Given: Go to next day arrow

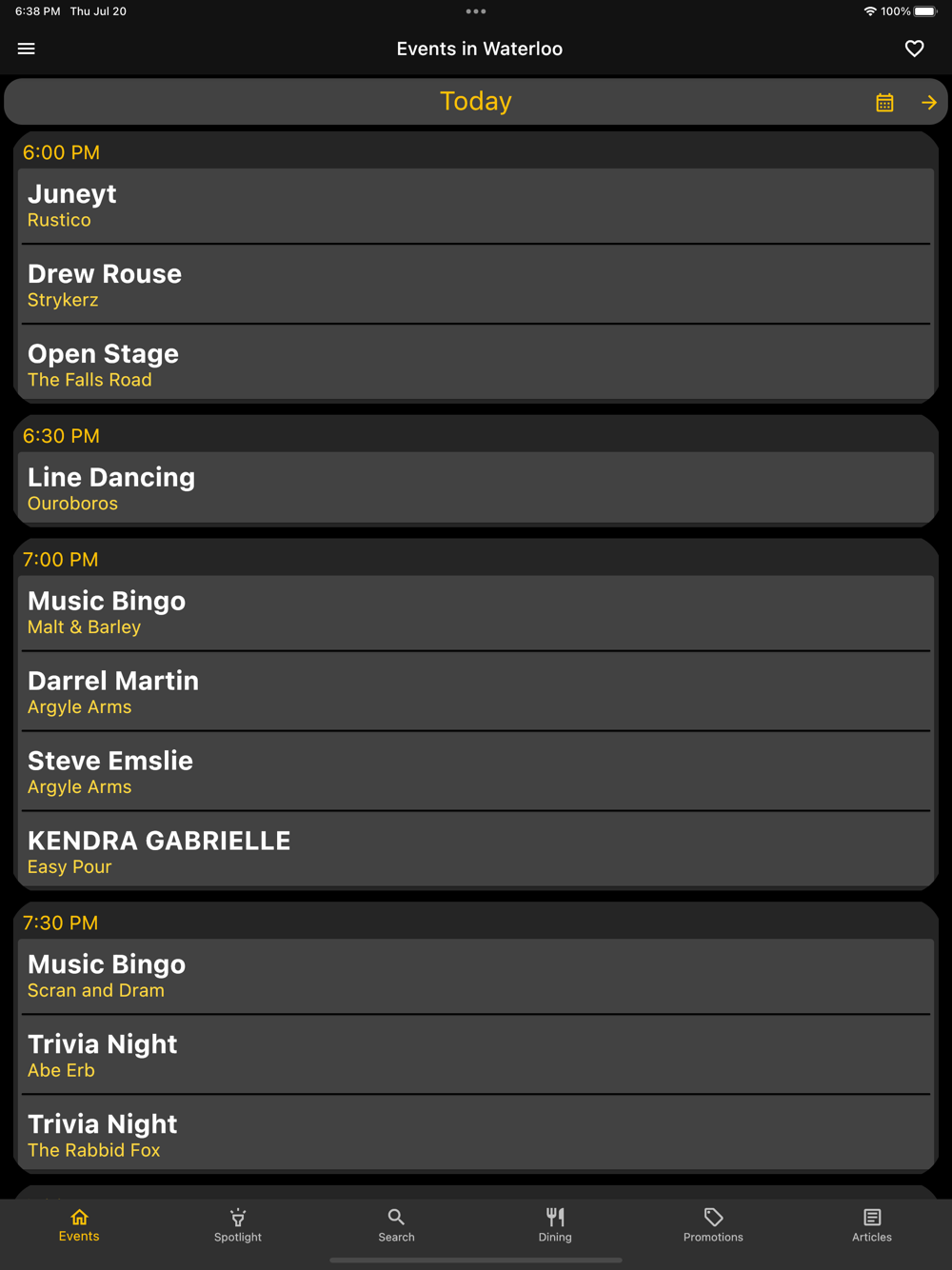Looking at the screenshot, I should (929, 103).
